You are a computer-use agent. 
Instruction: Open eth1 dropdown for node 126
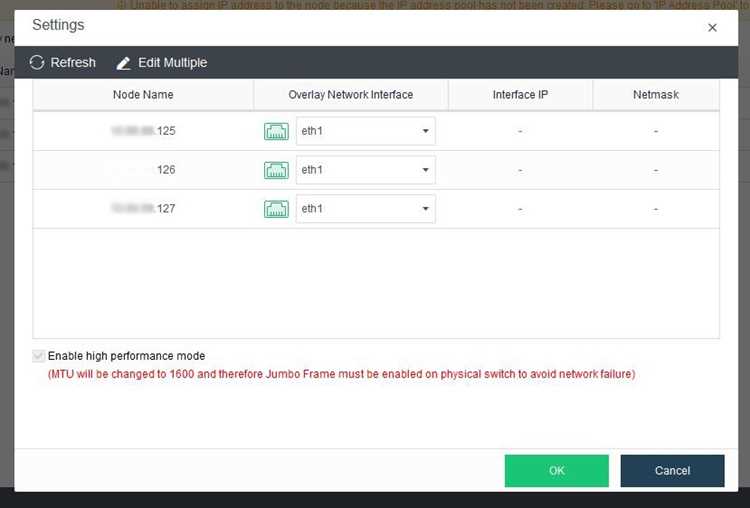point(365,170)
